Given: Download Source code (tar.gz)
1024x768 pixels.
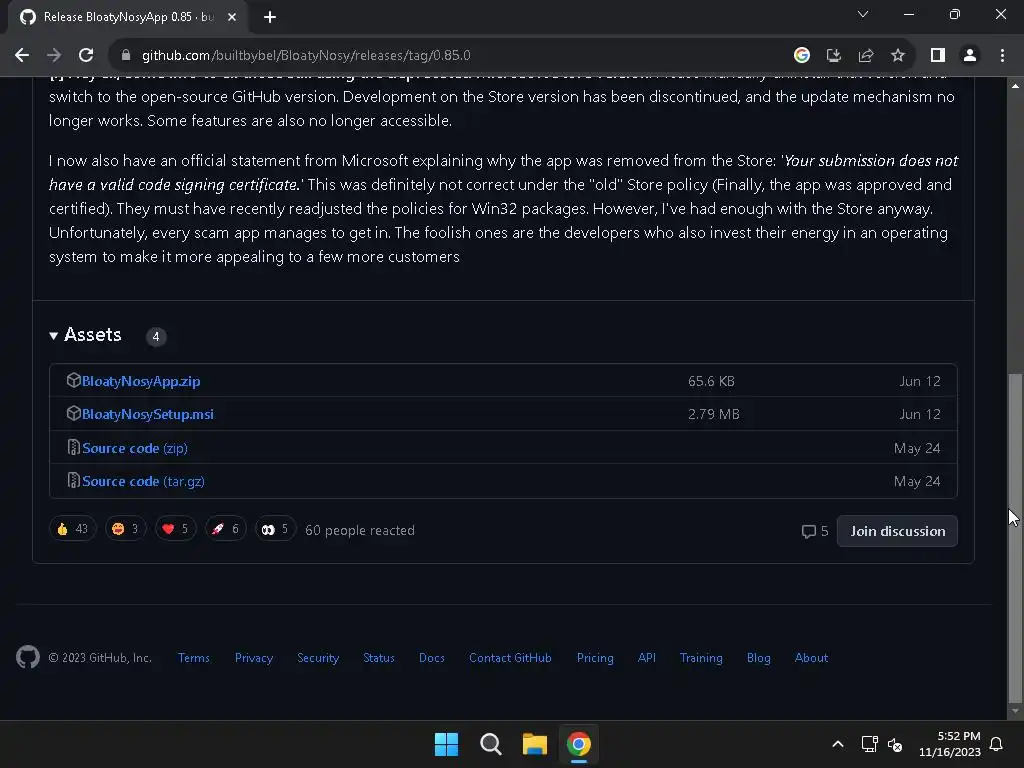Looking at the screenshot, I should pyautogui.click(x=143, y=481).
